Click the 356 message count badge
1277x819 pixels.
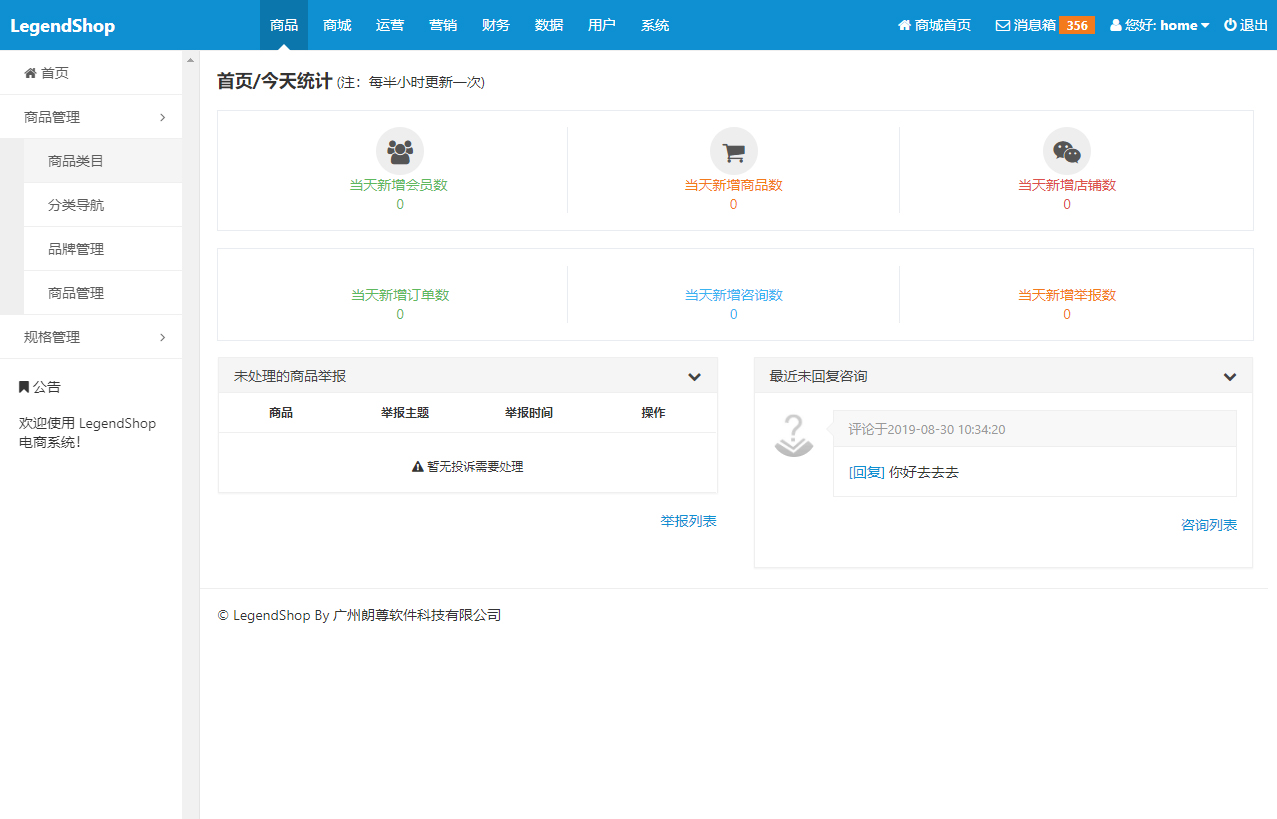pyautogui.click(x=1077, y=25)
